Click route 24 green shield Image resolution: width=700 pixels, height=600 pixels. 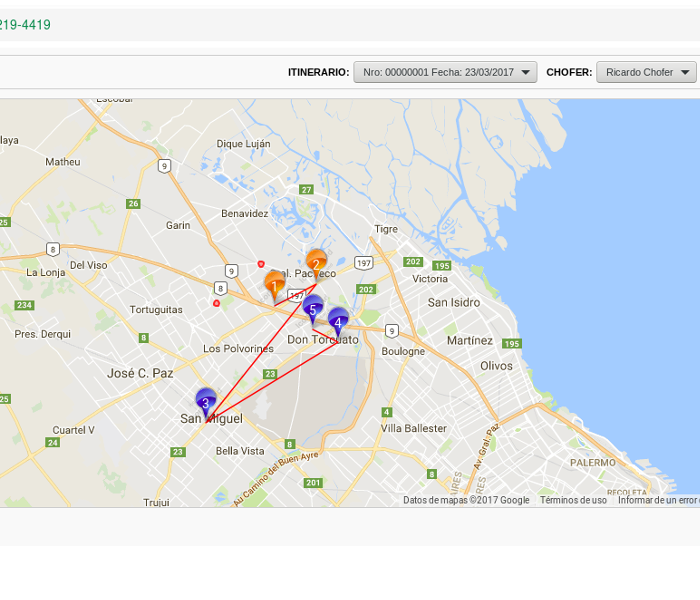click(x=53, y=442)
